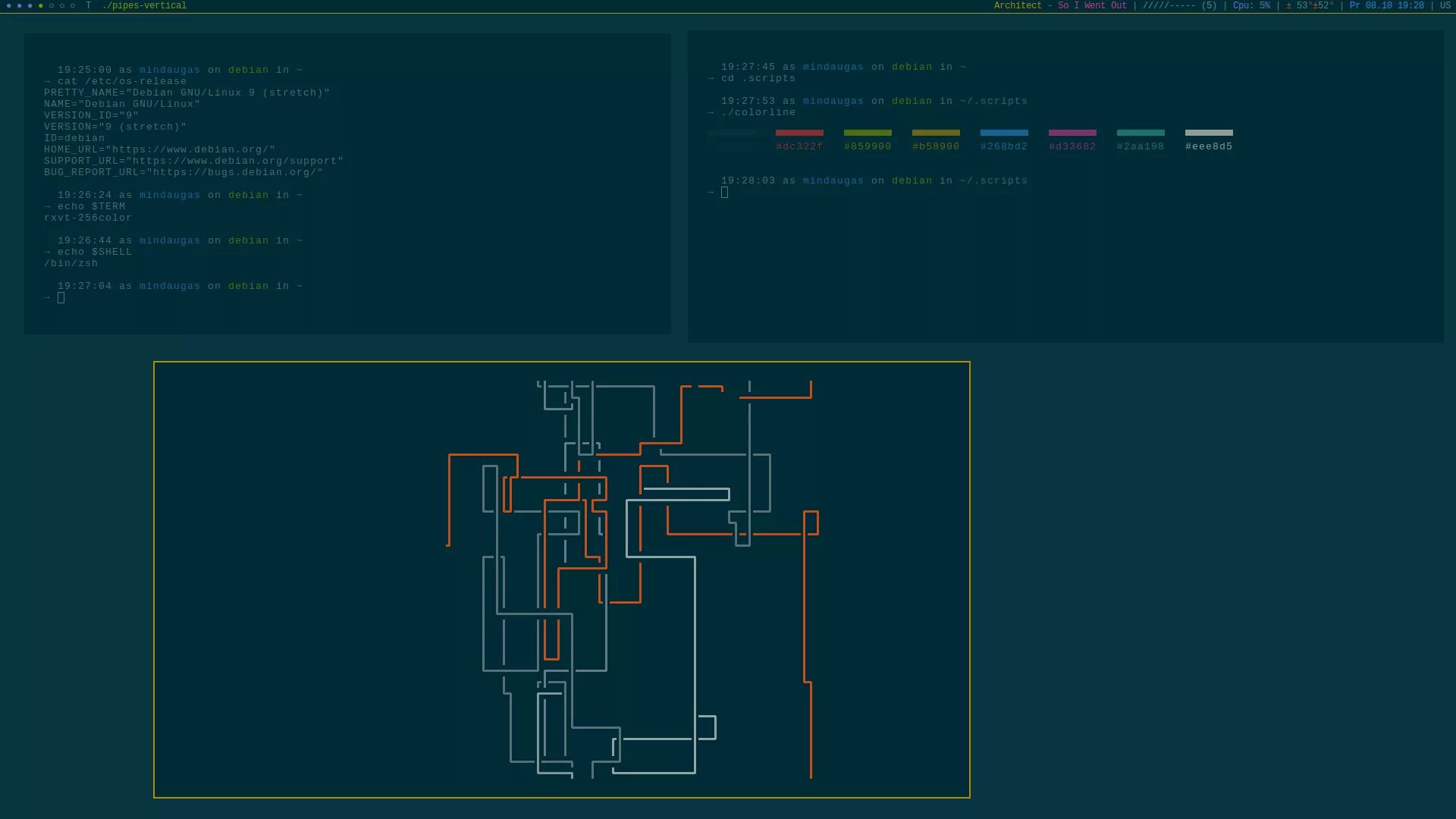Focus the colorline terminal prompt cursor
1456x819 pixels.
pos(724,193)
